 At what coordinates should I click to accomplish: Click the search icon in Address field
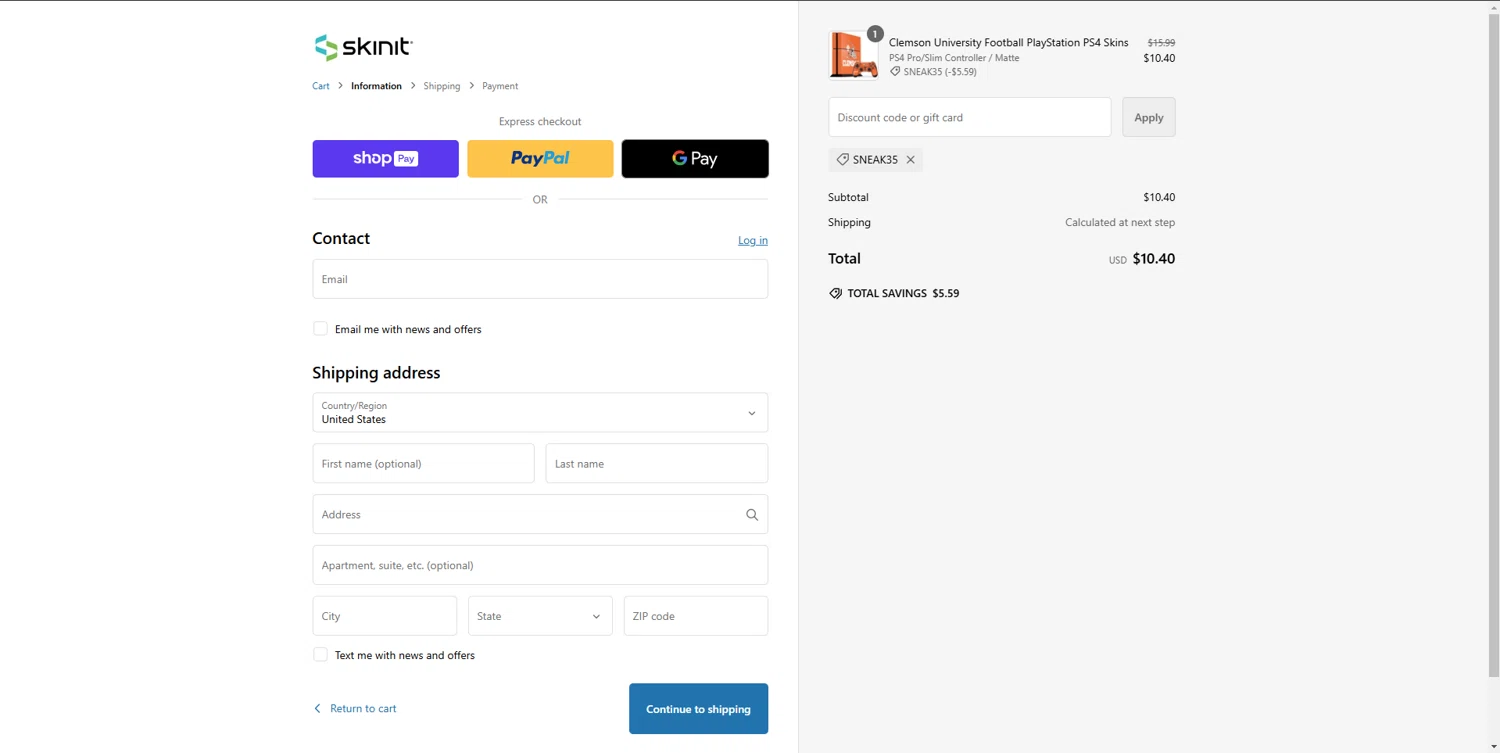[752, 515]
